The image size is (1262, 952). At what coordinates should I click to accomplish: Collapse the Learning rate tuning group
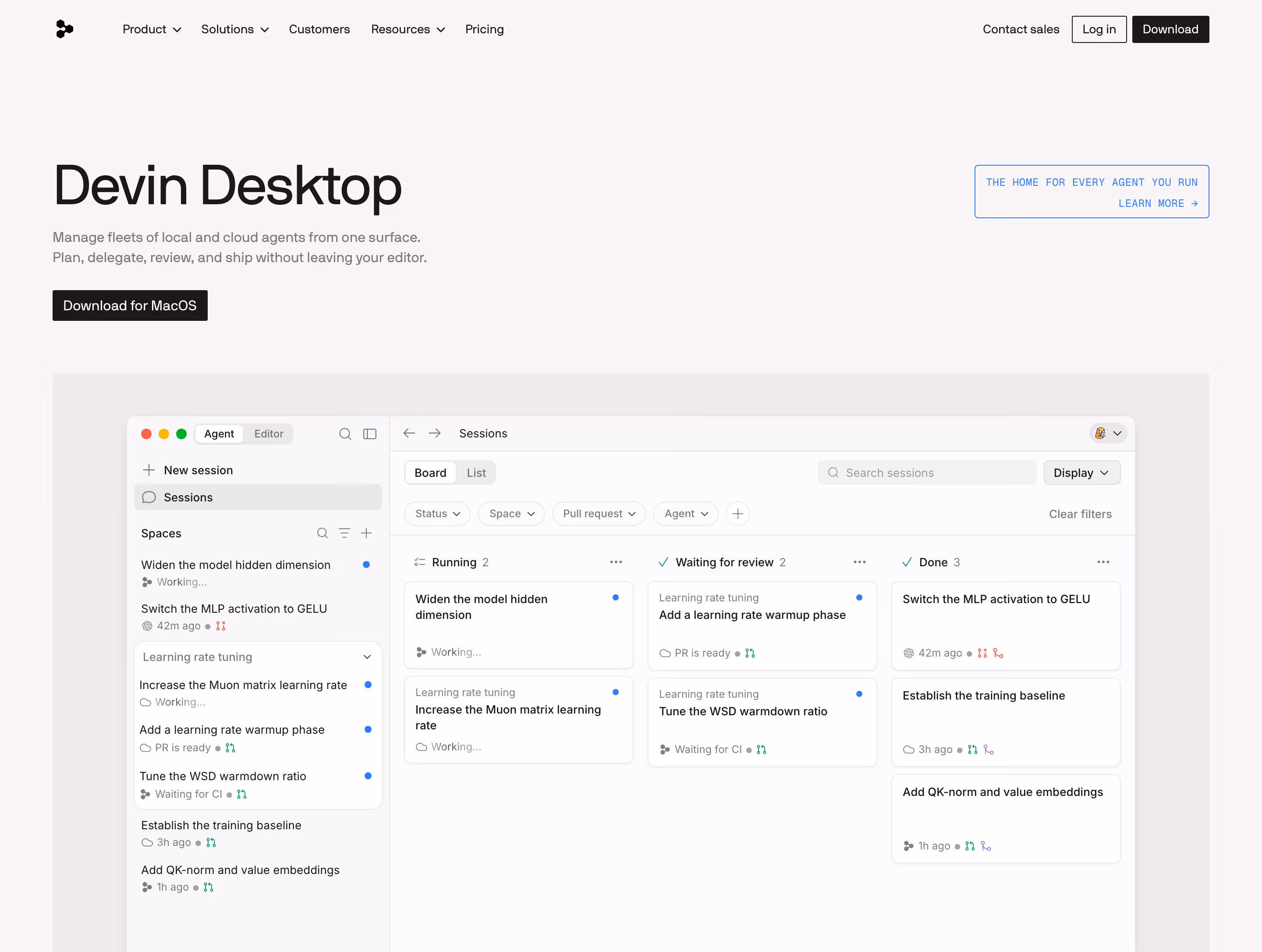(x=367, y=657)
